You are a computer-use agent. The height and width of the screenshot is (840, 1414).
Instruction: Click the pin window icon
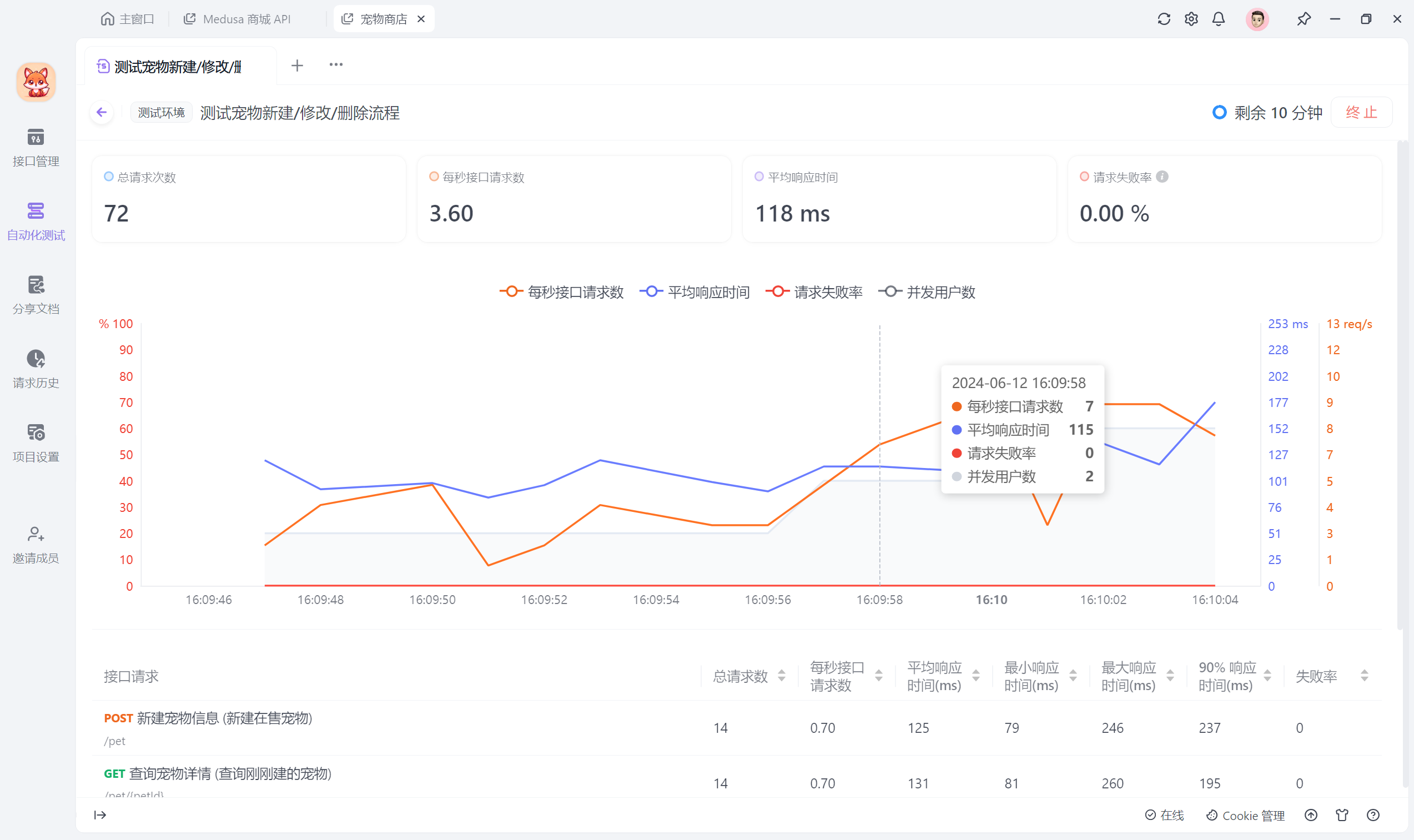click(1304, 19)
